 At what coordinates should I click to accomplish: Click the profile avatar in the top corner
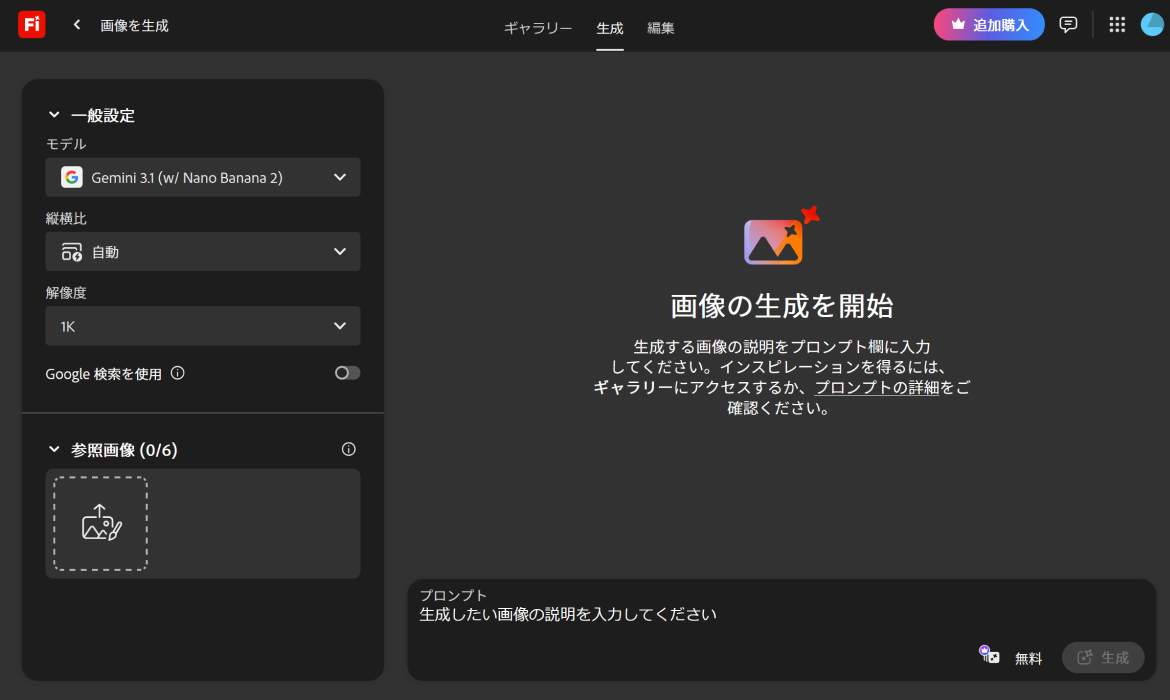click(1152, 24)
